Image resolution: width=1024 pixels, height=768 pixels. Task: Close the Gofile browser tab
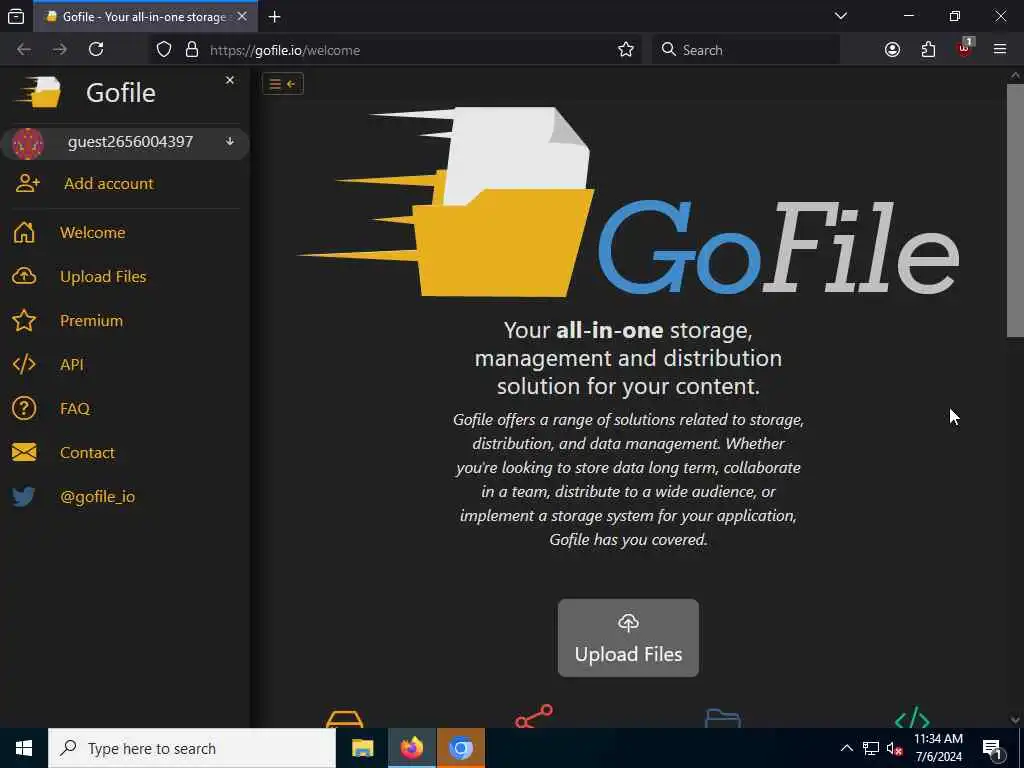tap(242, 16)
